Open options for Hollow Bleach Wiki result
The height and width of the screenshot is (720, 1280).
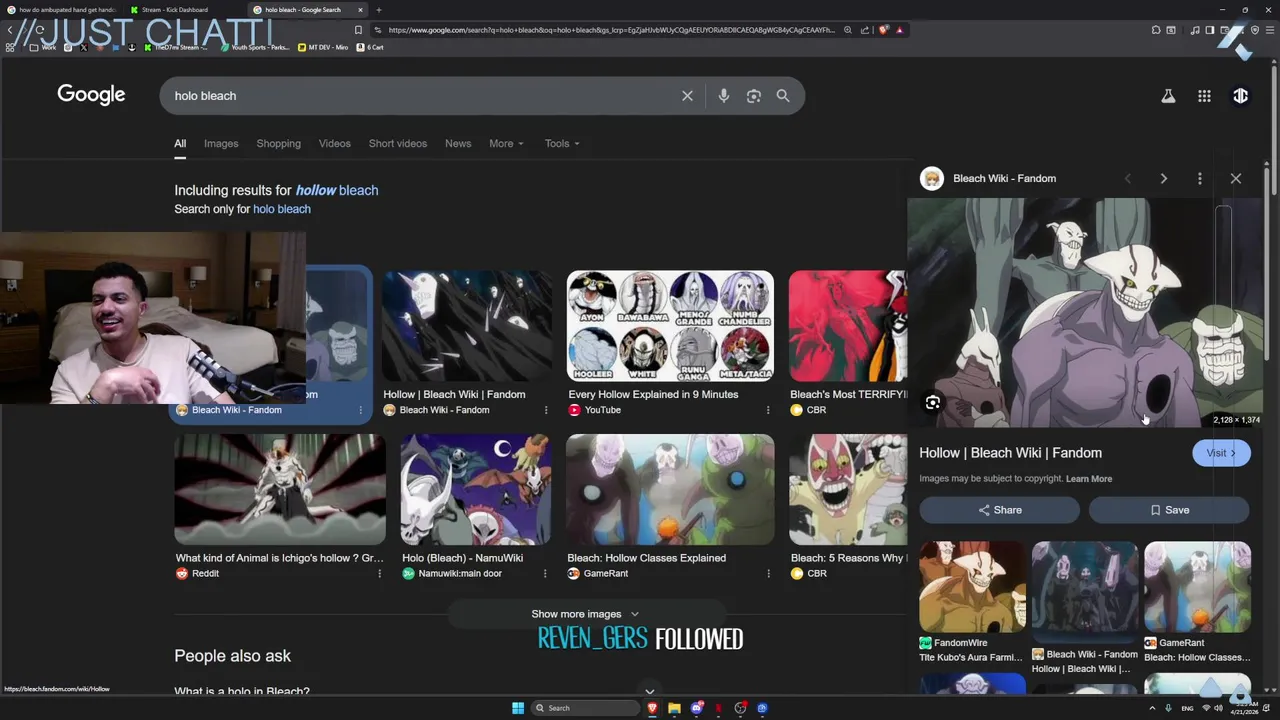point(545,410)
